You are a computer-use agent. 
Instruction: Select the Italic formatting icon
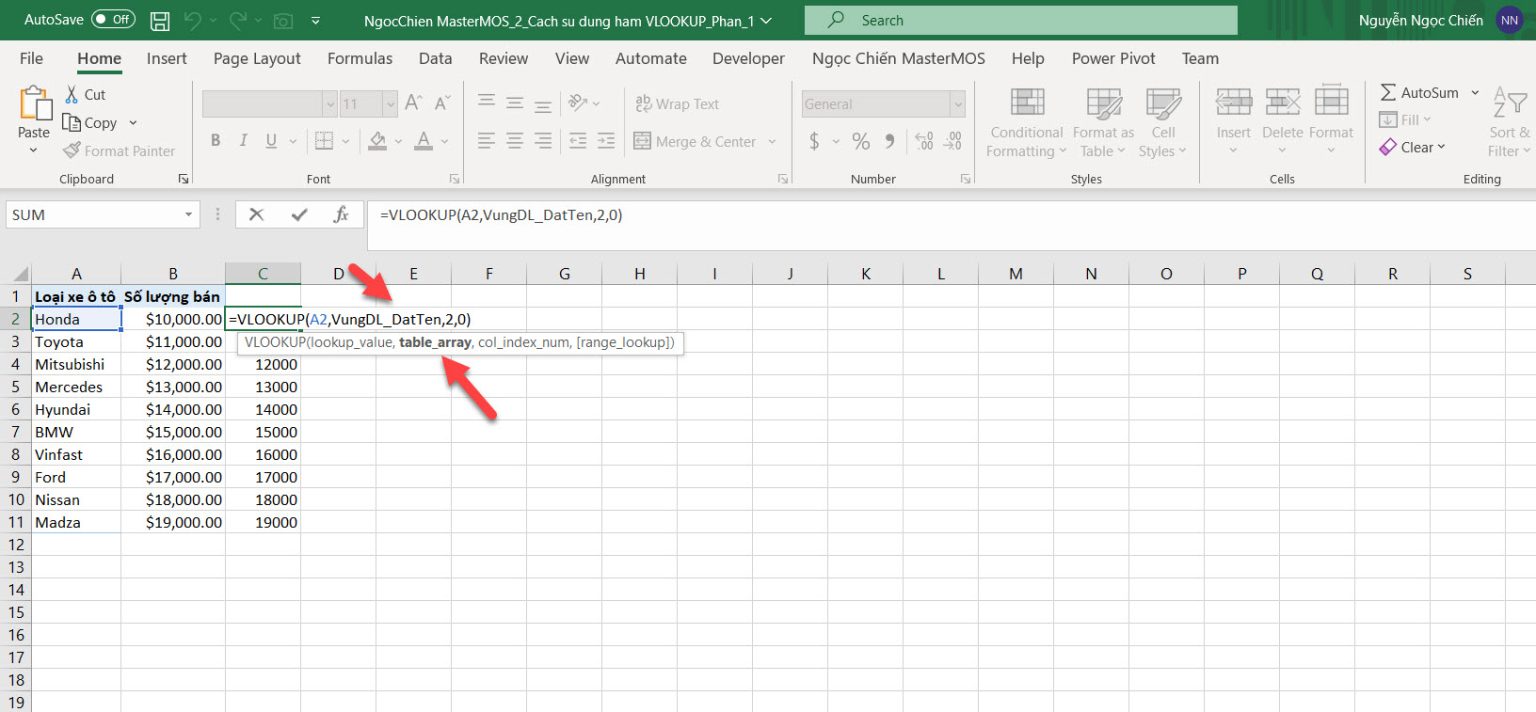coord(241,140)
